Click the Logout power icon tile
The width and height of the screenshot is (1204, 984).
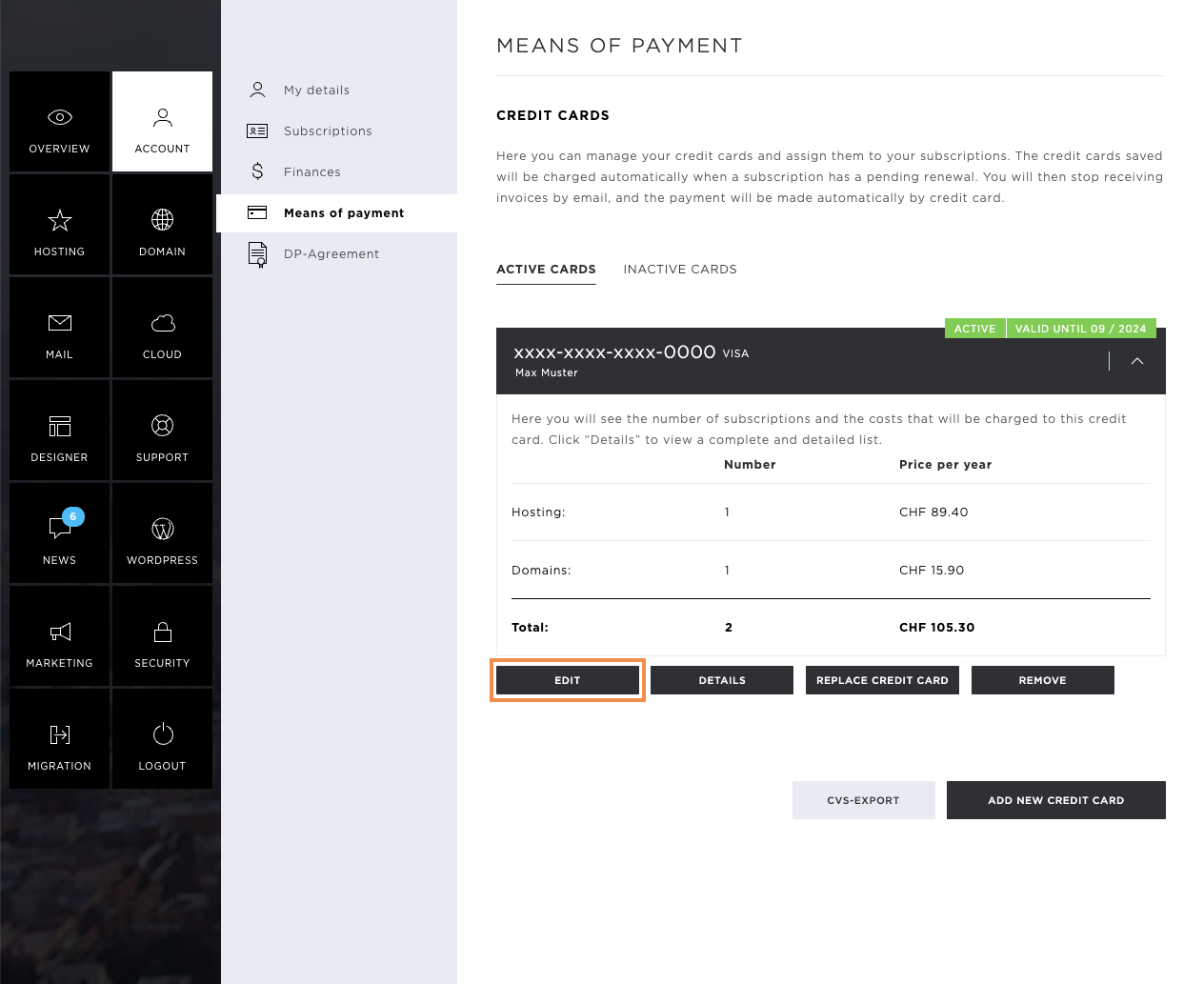click(x=162, y=739)
